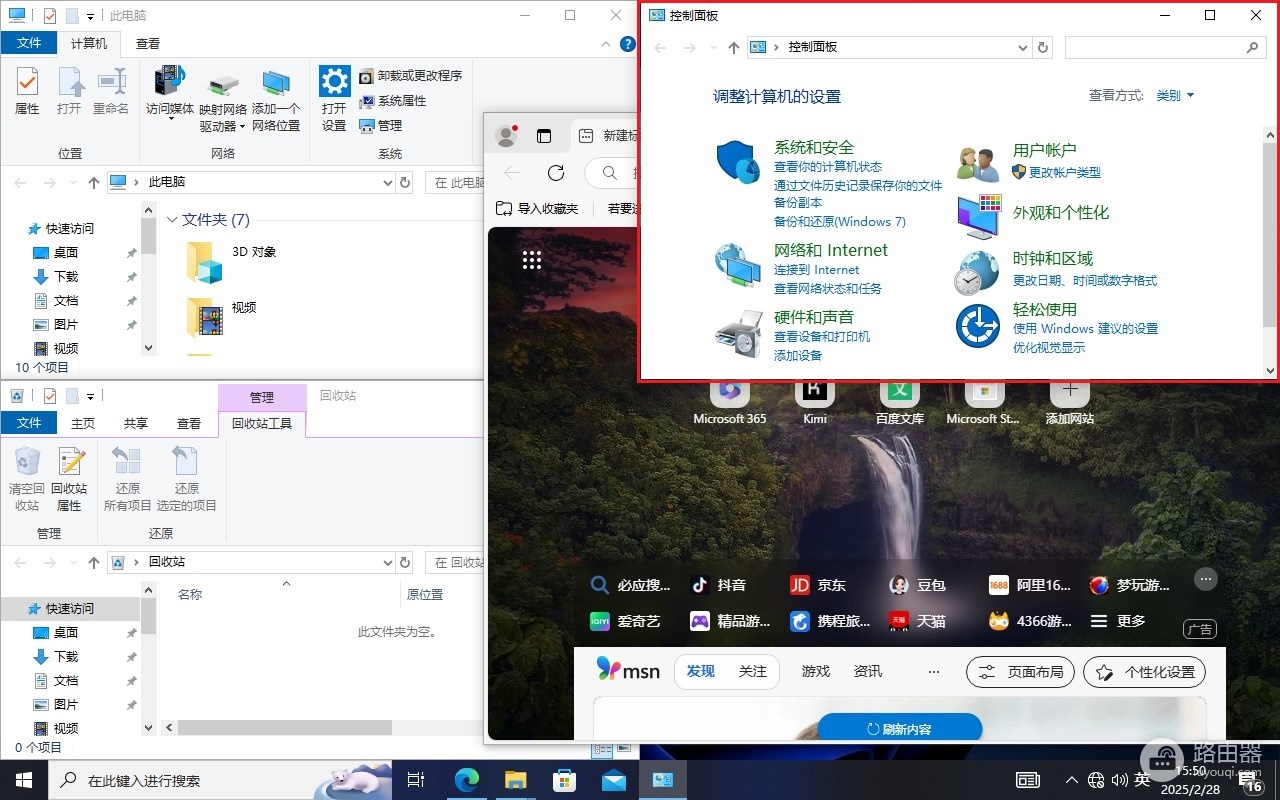1280x800 pixels.
Task: Open Network and Internet globe icon
Action: coord(738,266)
